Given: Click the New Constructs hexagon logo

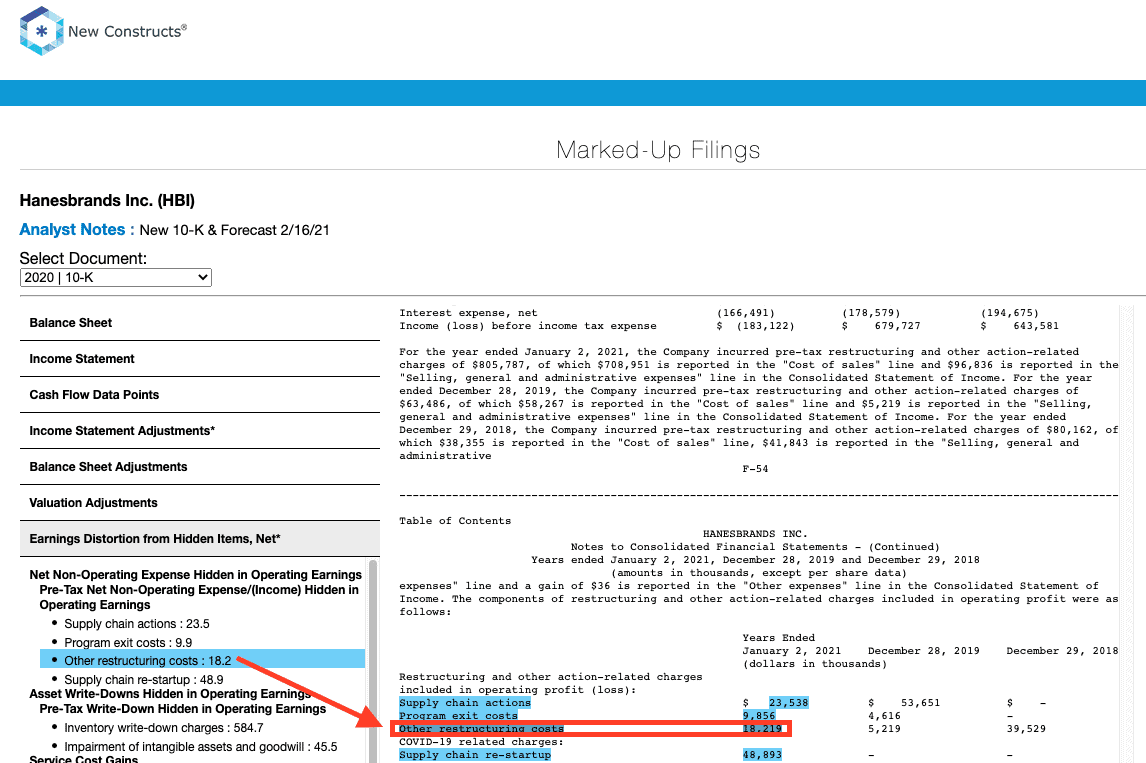Looking at the screenshot, I should tap(42, 31).
